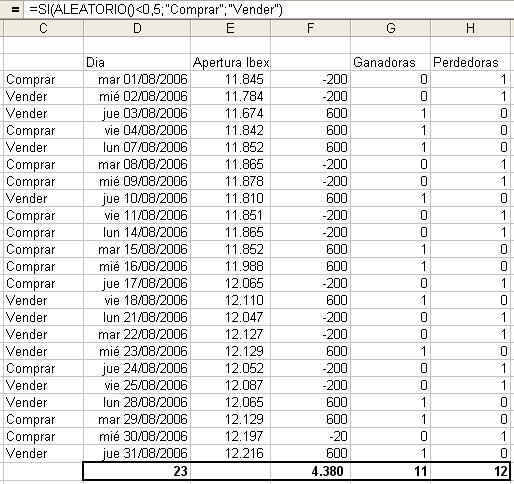Select column D header
The width and height of the screenshot is (514, 484).
(x=137, y=28)
